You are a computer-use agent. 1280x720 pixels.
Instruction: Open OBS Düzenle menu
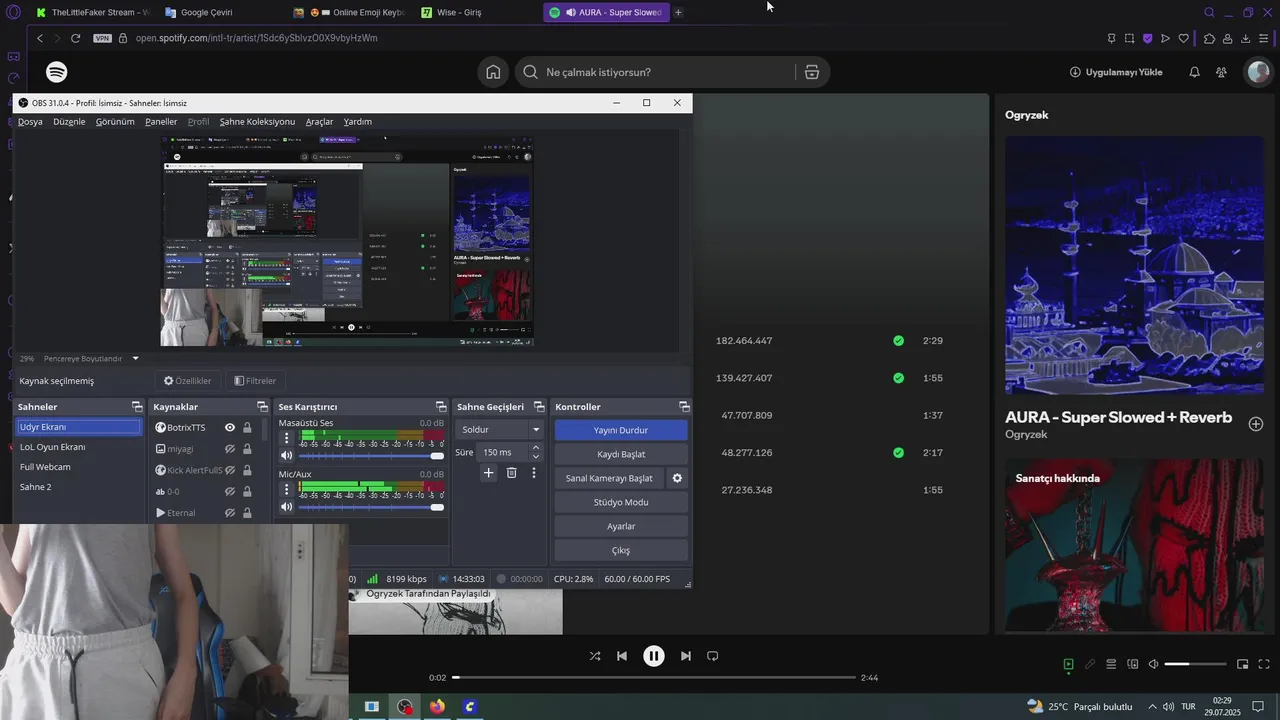coord(69,121)
